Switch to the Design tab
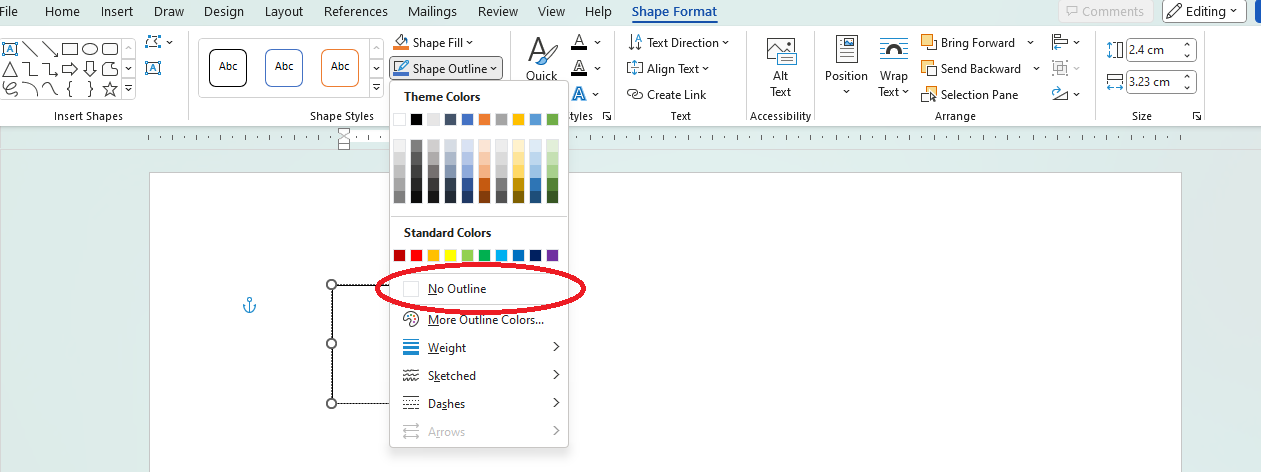The image size is (1261, 472). pyautogui.click(x=223, y=12)
